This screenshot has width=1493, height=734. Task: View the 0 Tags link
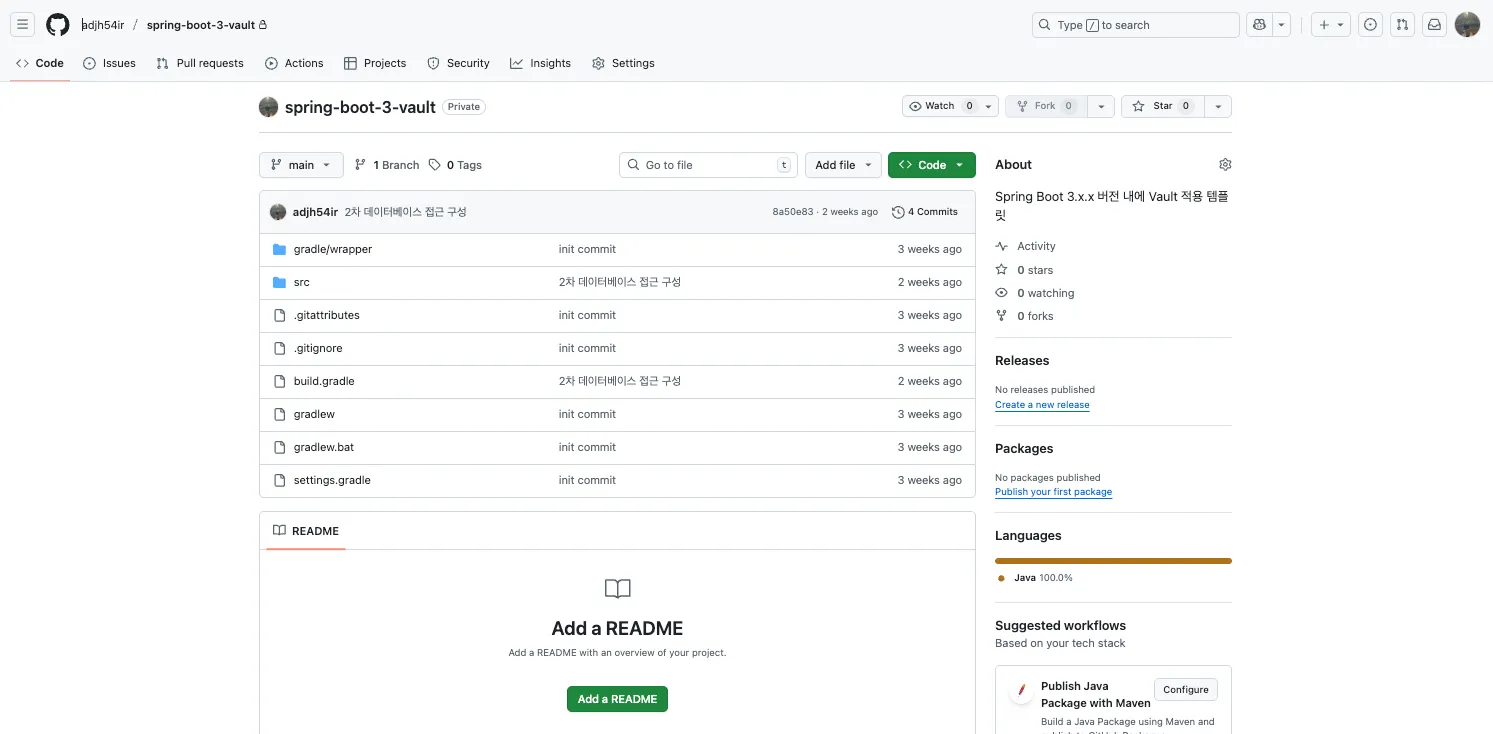[455, 165]
